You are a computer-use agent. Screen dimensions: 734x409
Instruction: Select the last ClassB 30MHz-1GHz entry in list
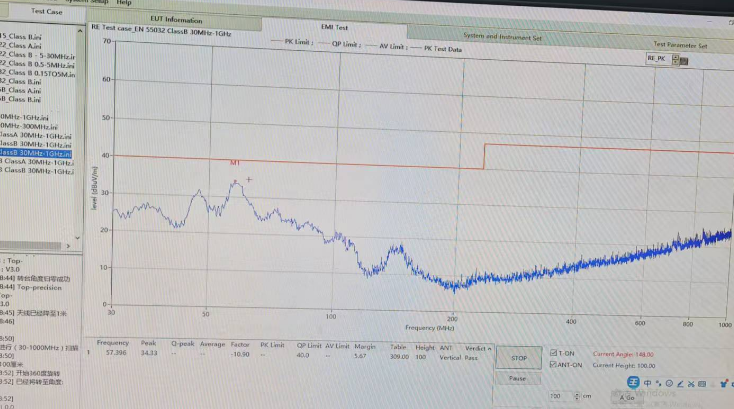[x=37, y=171]
